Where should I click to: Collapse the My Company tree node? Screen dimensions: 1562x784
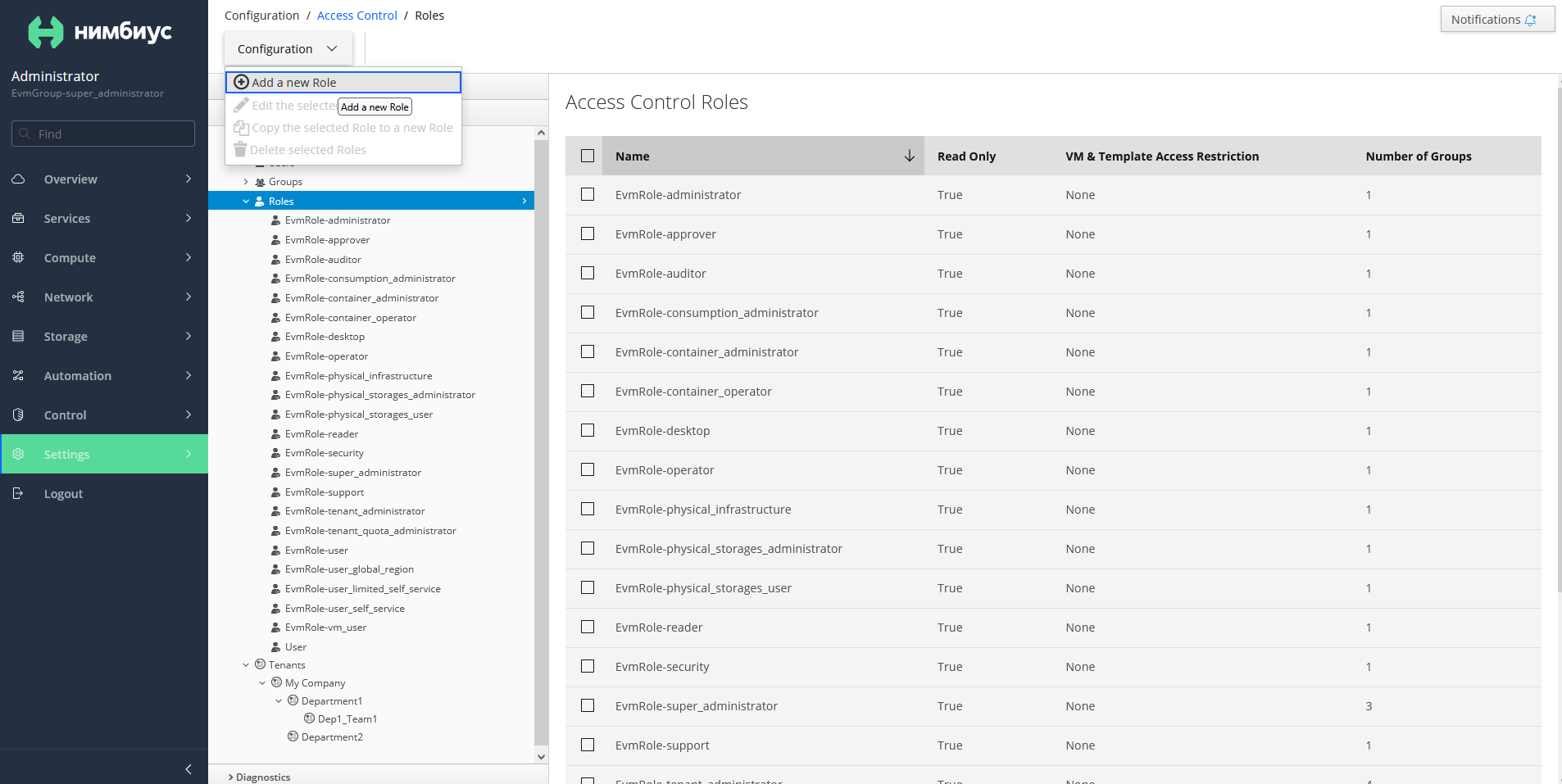point(261,682)
